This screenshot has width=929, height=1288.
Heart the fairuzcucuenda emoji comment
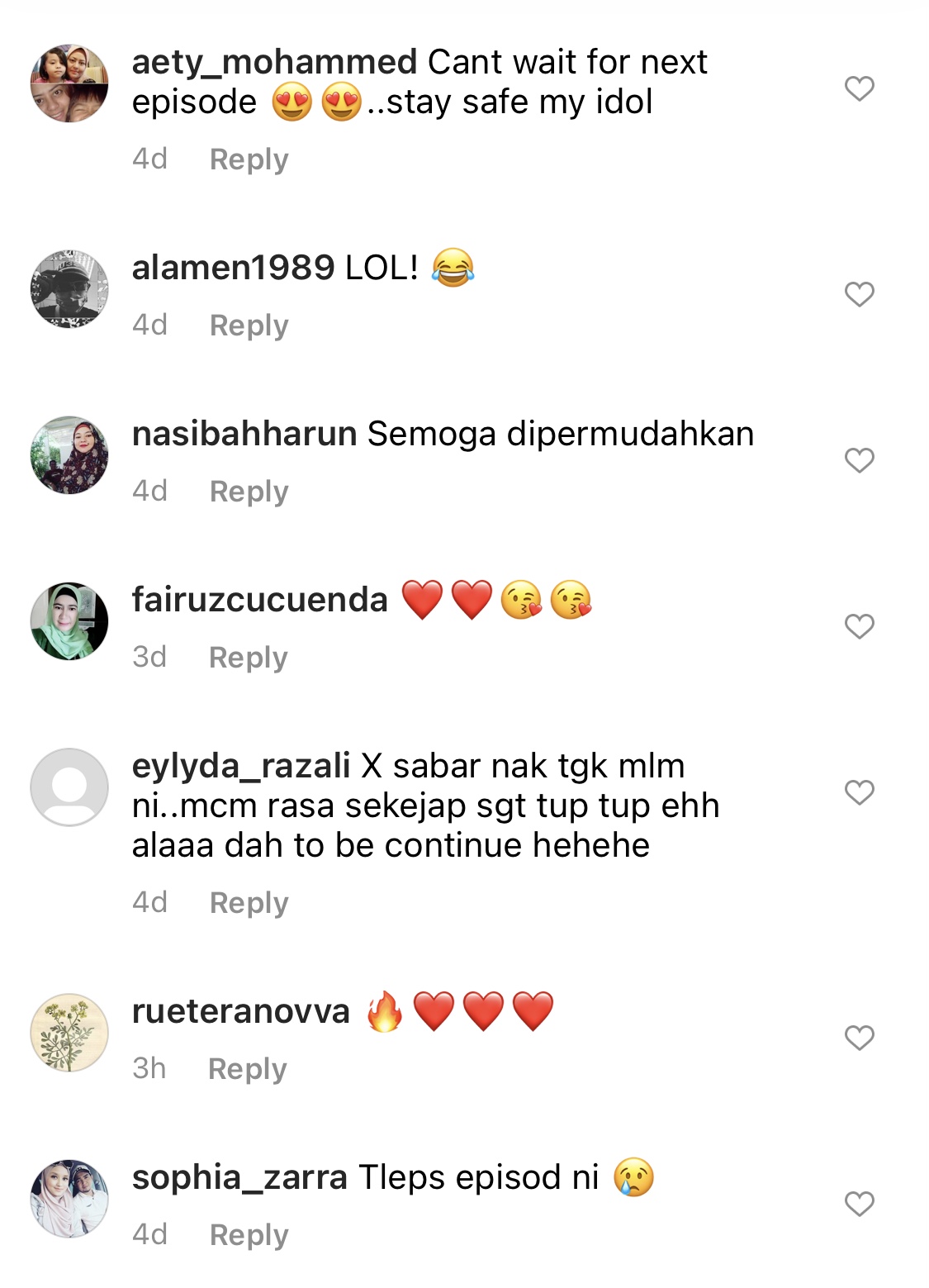pos(859,626)
